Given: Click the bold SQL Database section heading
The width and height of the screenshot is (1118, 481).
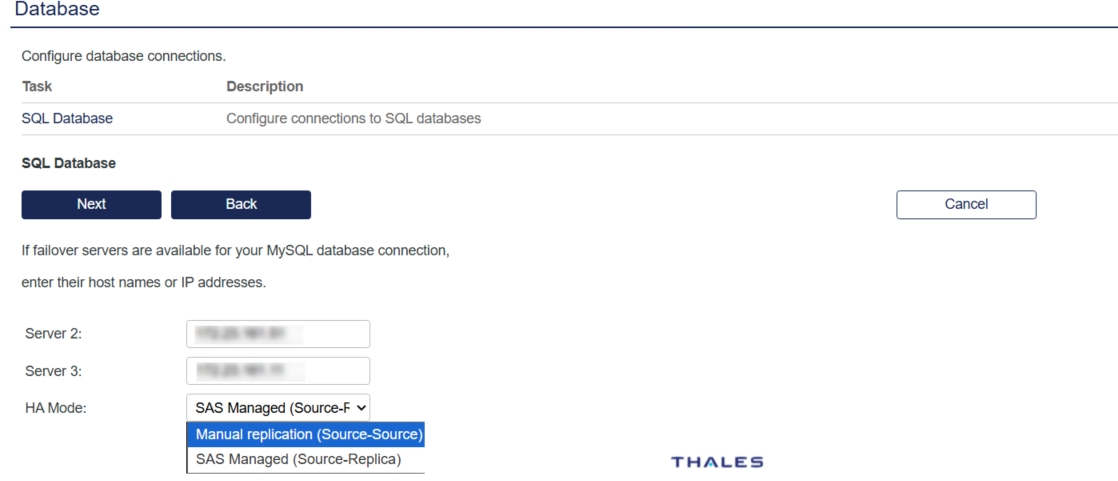Looking at the screenshot, I should [x=69, y=163].
